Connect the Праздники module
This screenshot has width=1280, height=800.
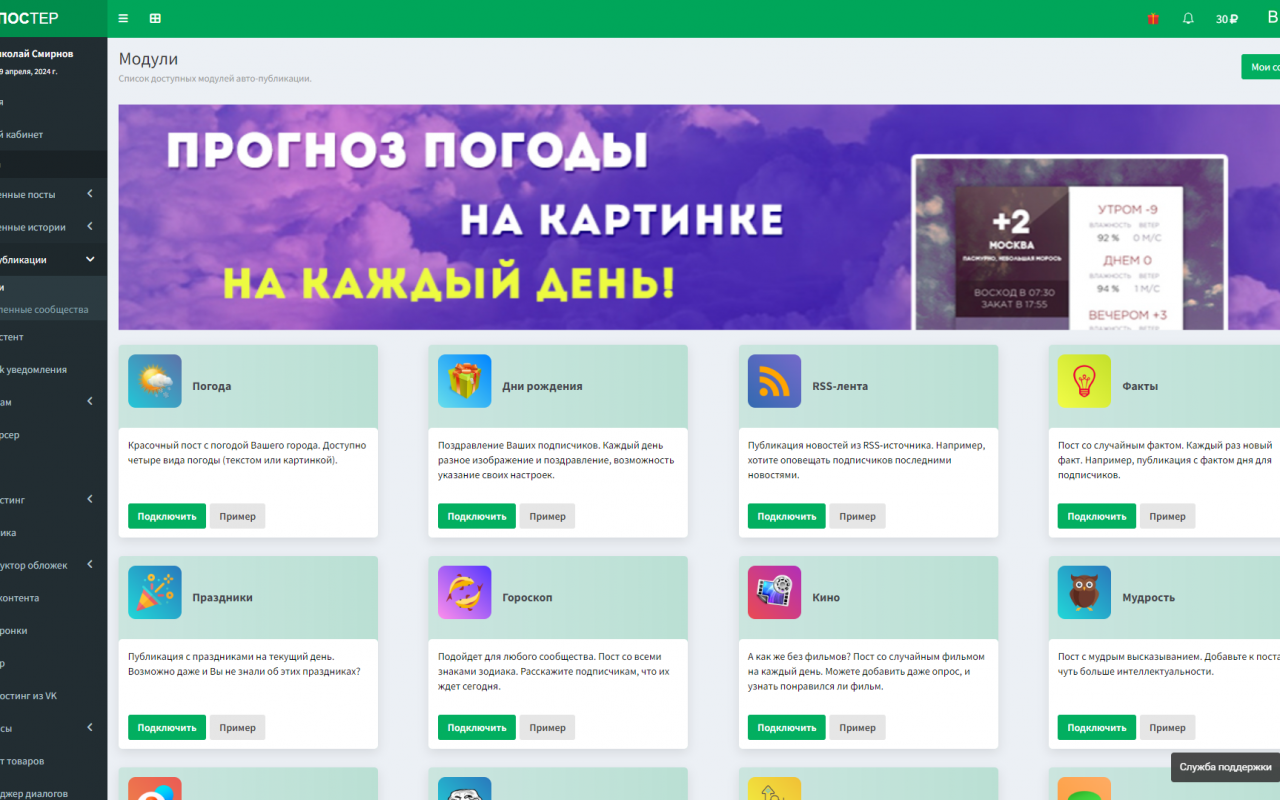tap(167, 727)
